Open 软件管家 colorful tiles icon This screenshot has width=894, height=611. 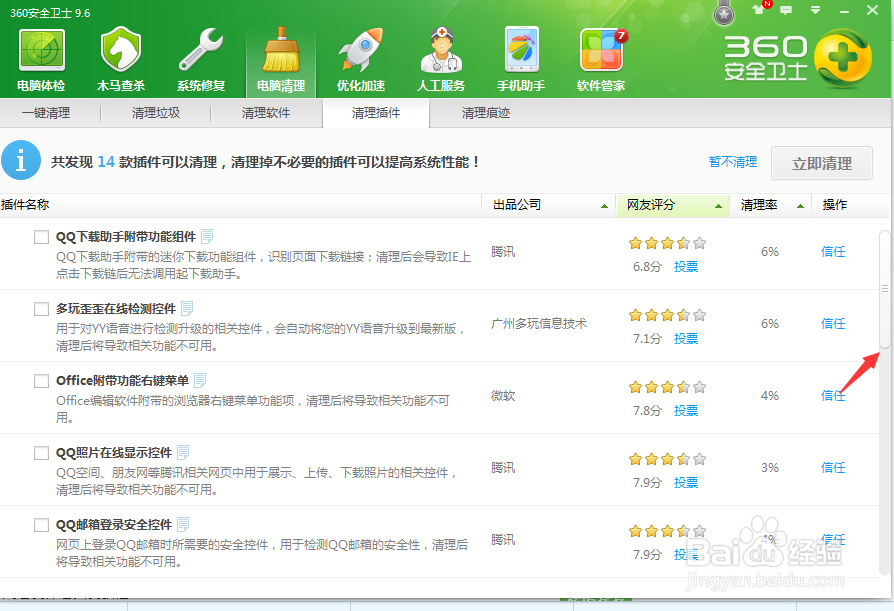(x=602, y=50)
